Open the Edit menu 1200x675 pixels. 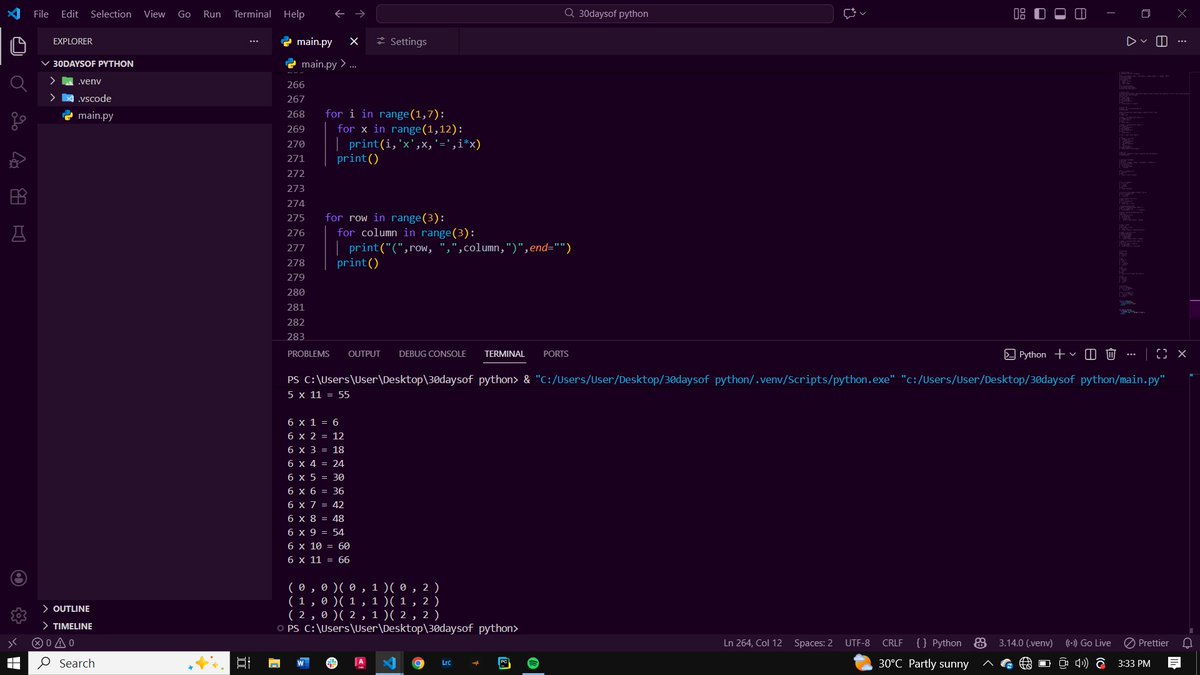click(70, 14)
